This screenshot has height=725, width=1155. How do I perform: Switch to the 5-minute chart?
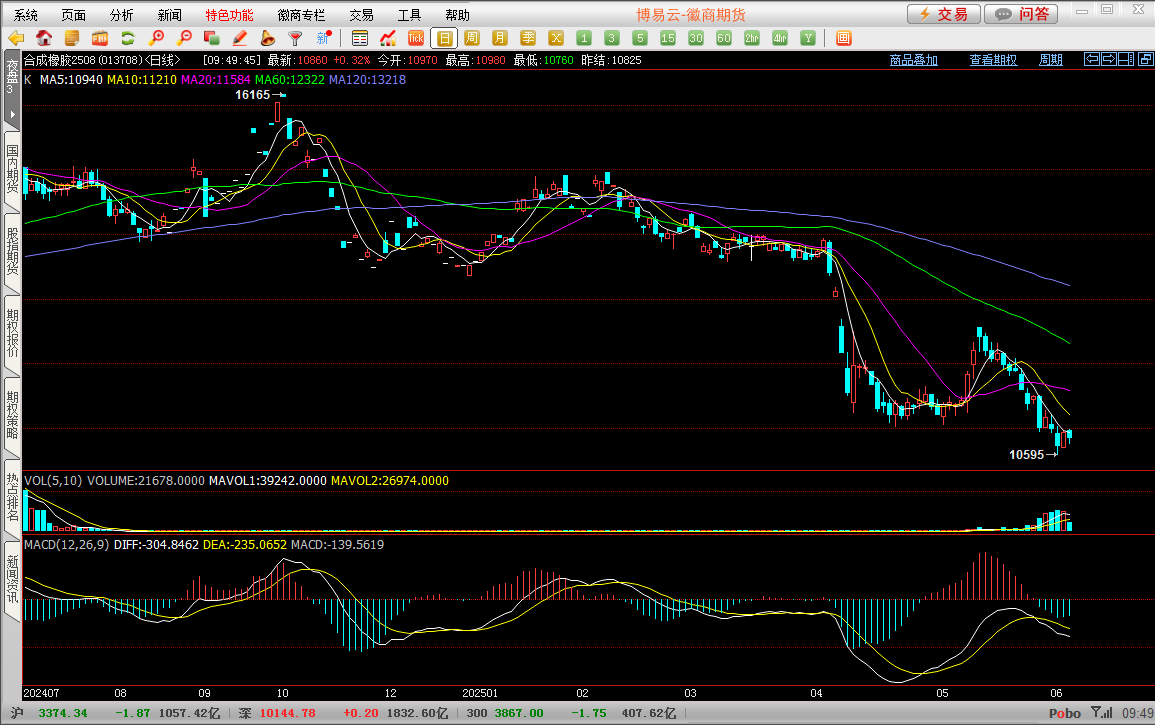tap(639, 38)
